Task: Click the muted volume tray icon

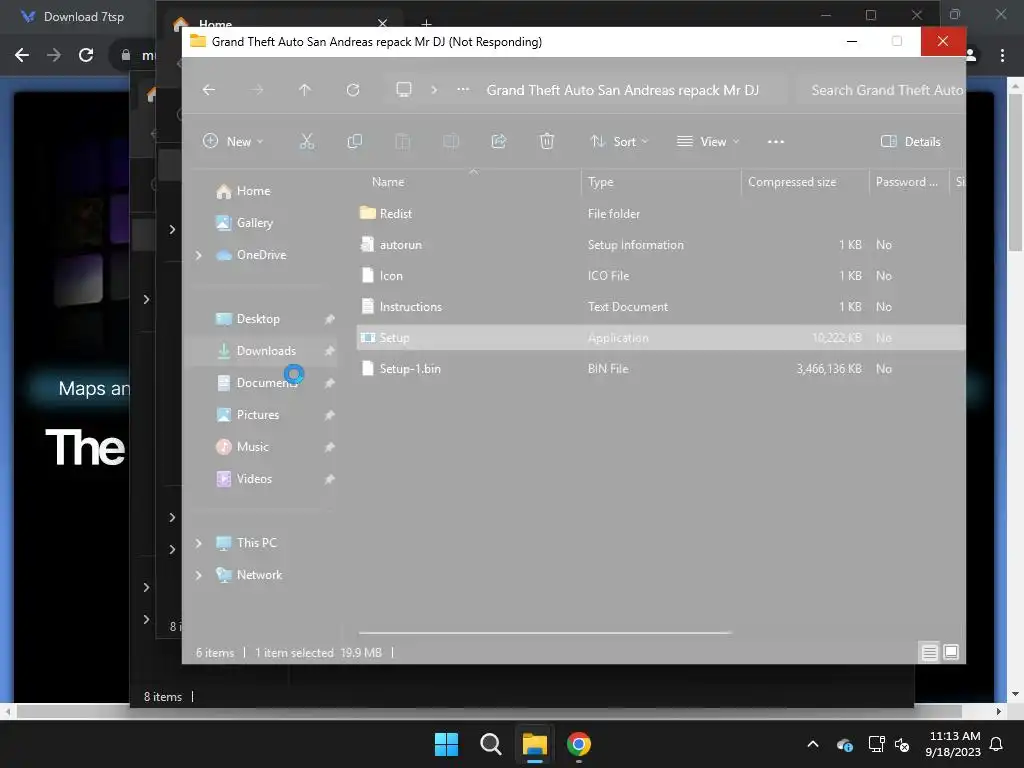Action: pos(903,744)
